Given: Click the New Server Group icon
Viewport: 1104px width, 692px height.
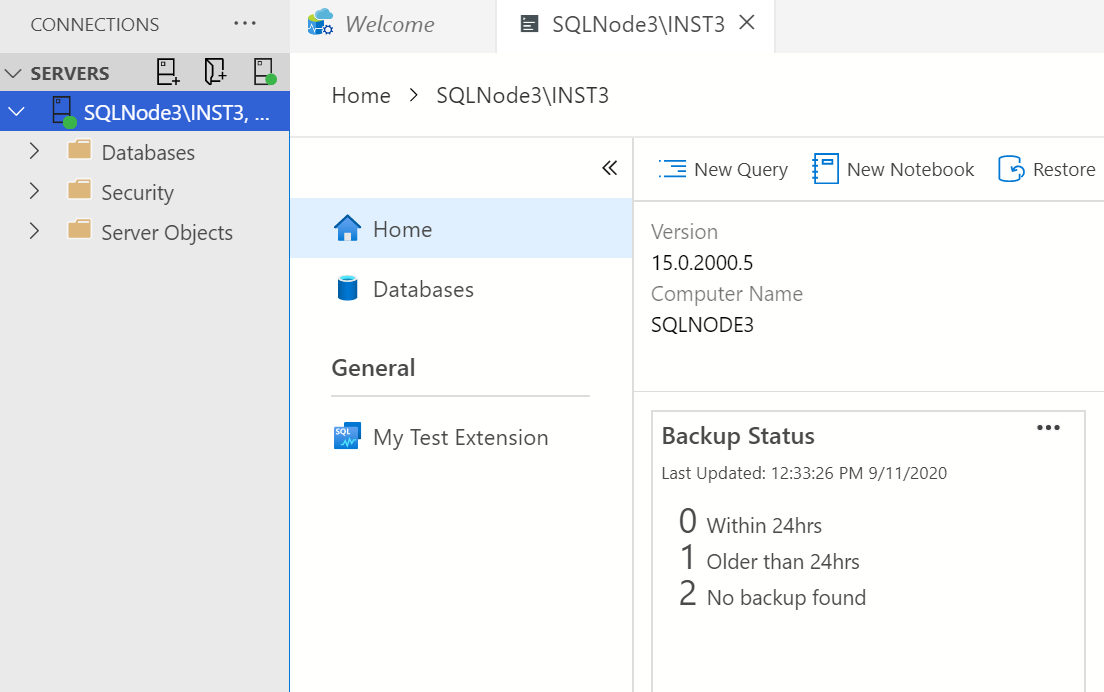Looking at the screenshot, I should (215, 73).
